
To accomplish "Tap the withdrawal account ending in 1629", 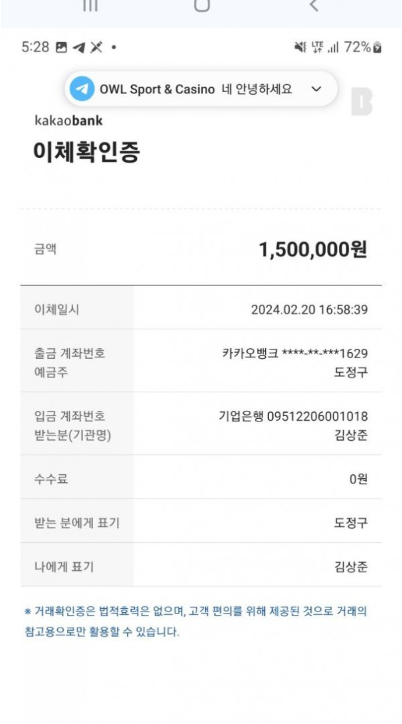I will click(x=295, y=354).
